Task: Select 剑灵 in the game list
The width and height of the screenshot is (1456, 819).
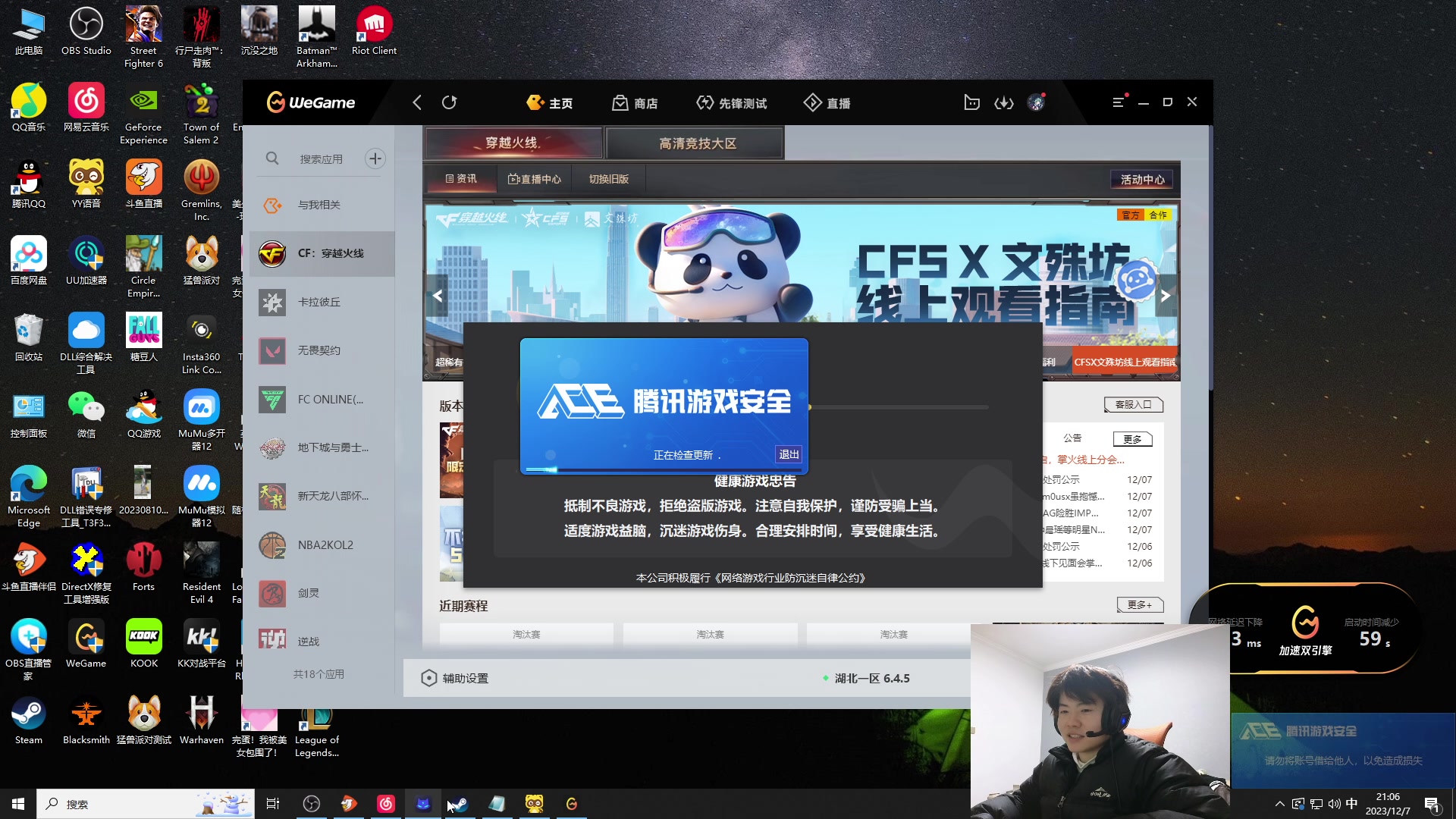Action: (x=322, y=593)
